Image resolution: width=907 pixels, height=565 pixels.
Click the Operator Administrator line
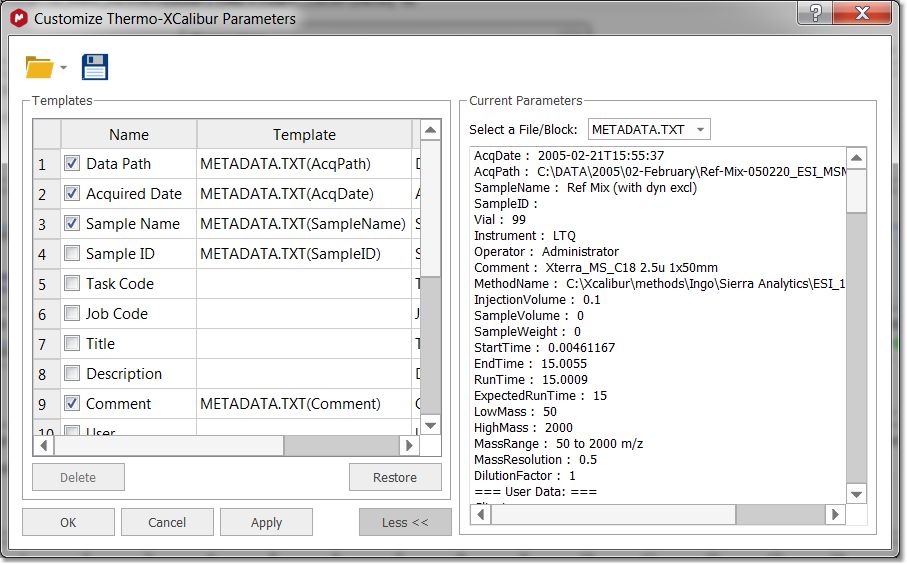coord(546,252)
